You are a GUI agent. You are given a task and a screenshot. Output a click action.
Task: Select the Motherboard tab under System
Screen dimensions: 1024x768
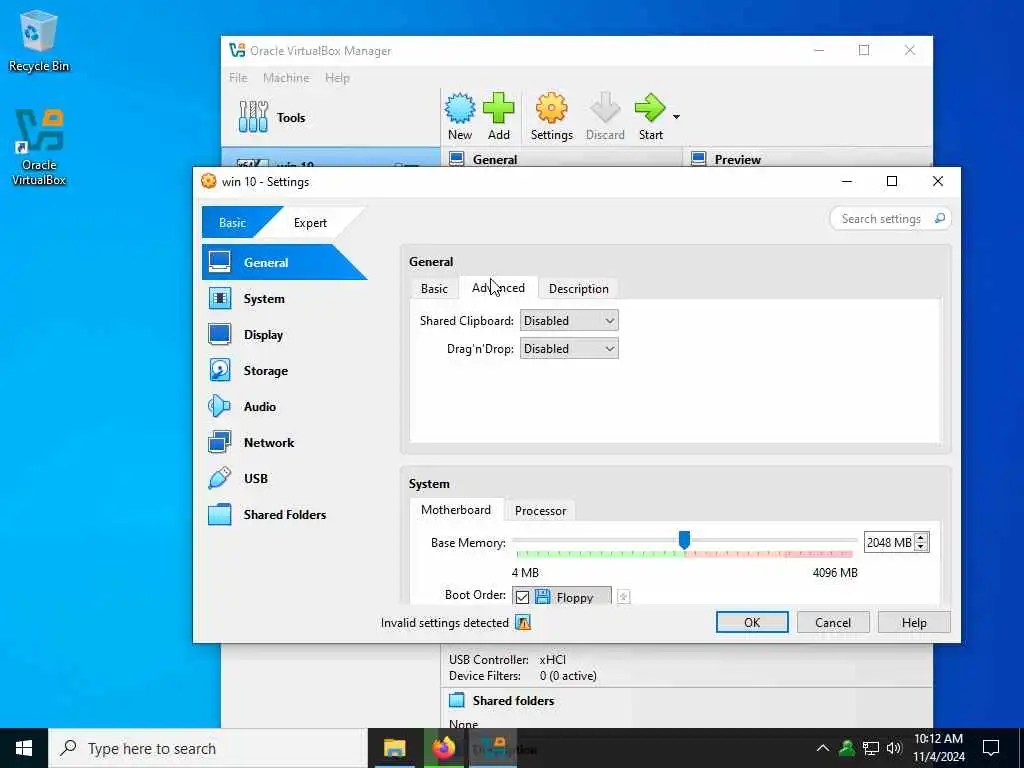tap(456, 510)
